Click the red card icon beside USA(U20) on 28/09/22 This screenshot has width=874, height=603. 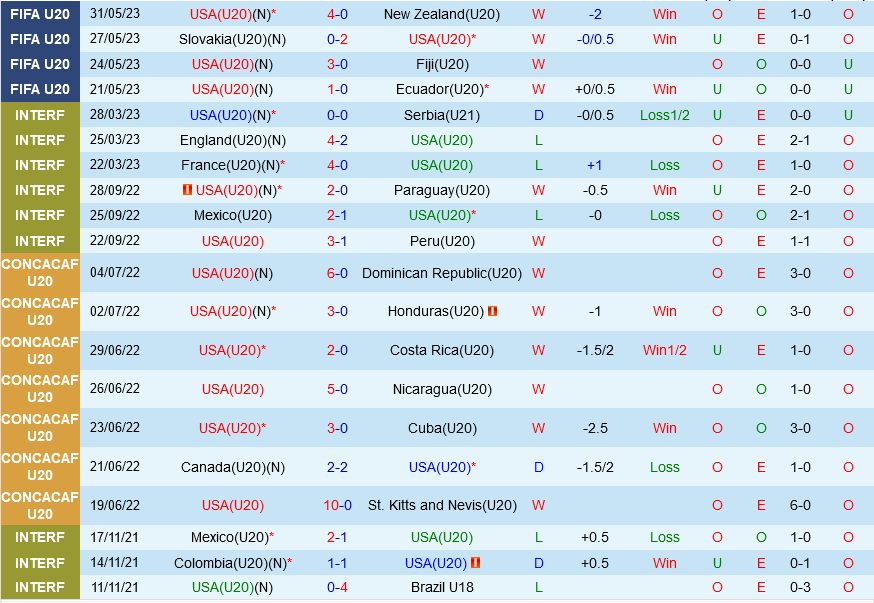click(x=187, y=190)
